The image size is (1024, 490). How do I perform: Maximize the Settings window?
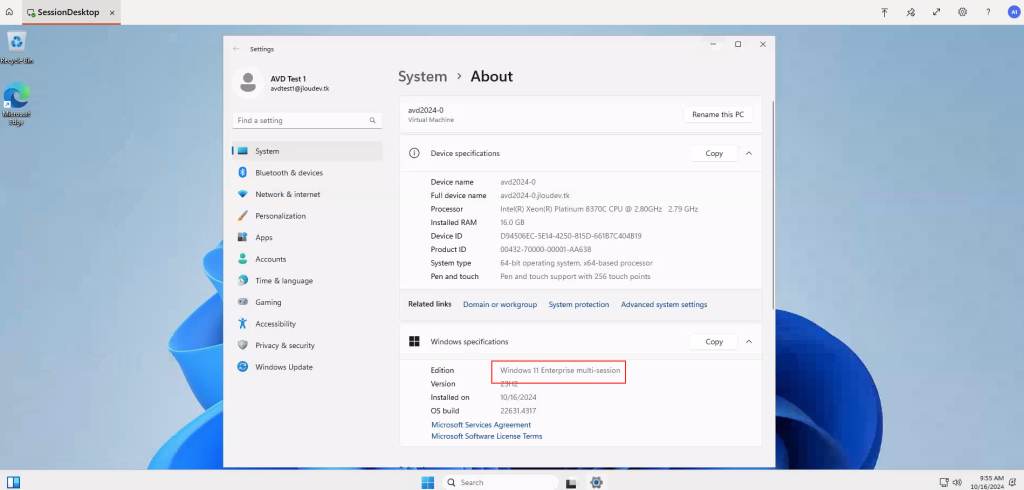738,44
